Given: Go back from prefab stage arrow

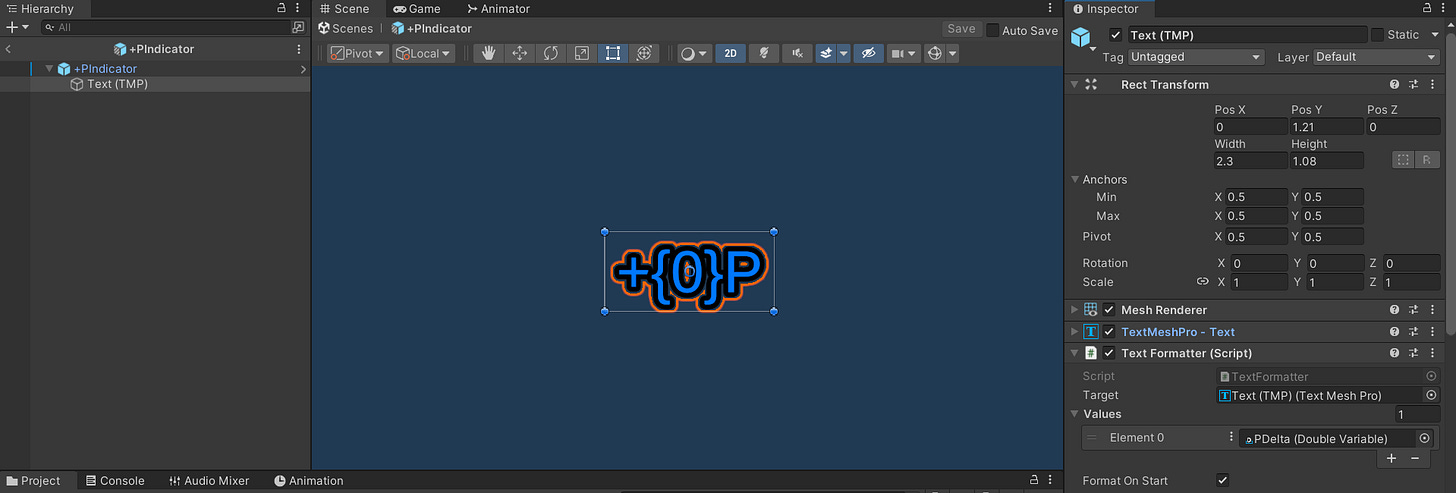Looking at the screenshot, I should 8,48.
